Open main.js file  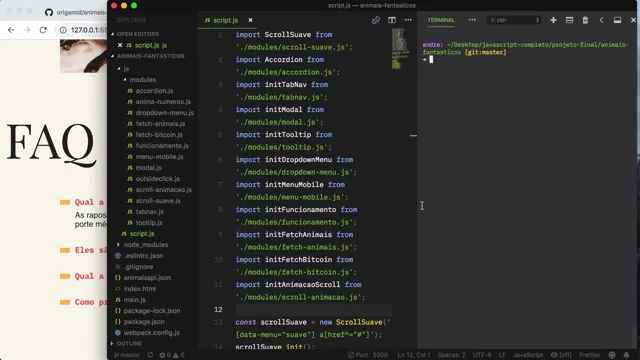130,300
